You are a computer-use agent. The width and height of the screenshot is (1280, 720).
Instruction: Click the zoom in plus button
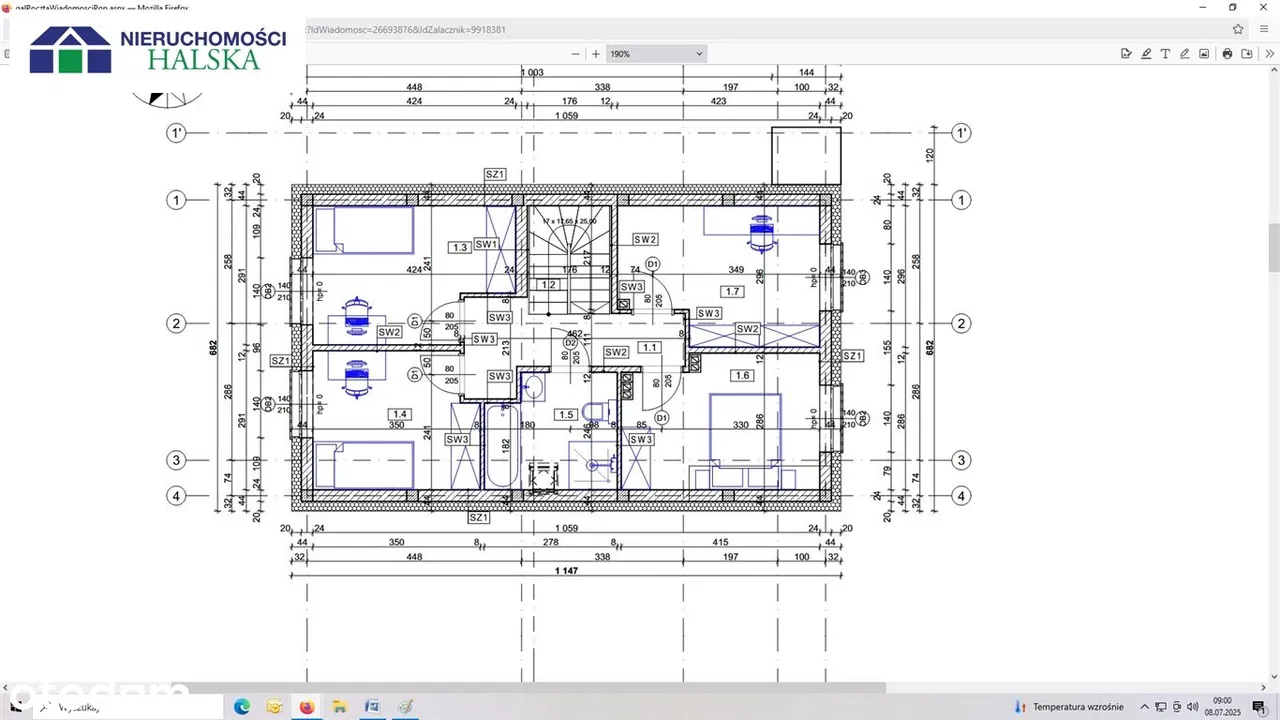(x=596, y=54)
